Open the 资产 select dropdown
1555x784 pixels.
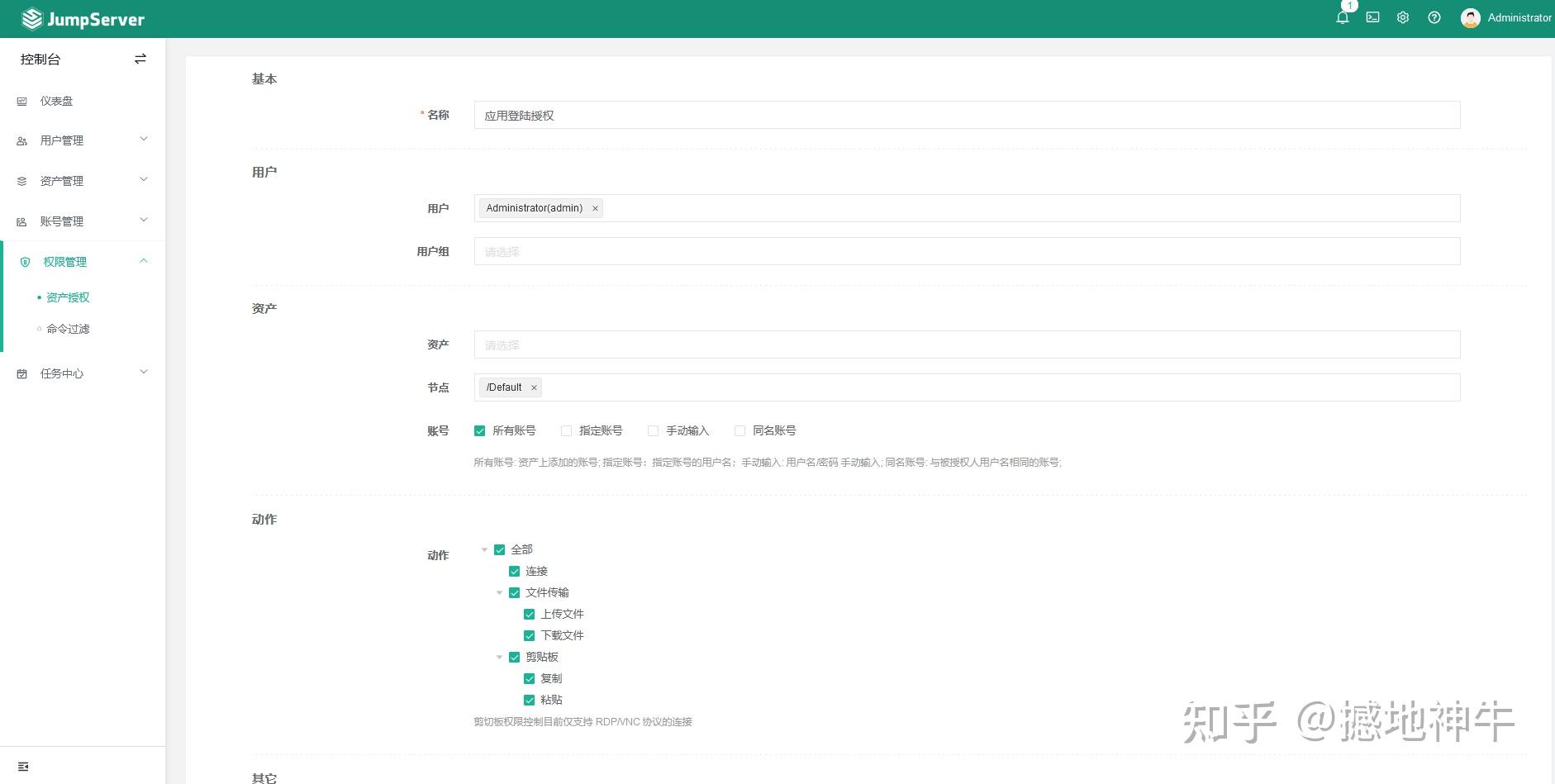click(x=967, y=344)
